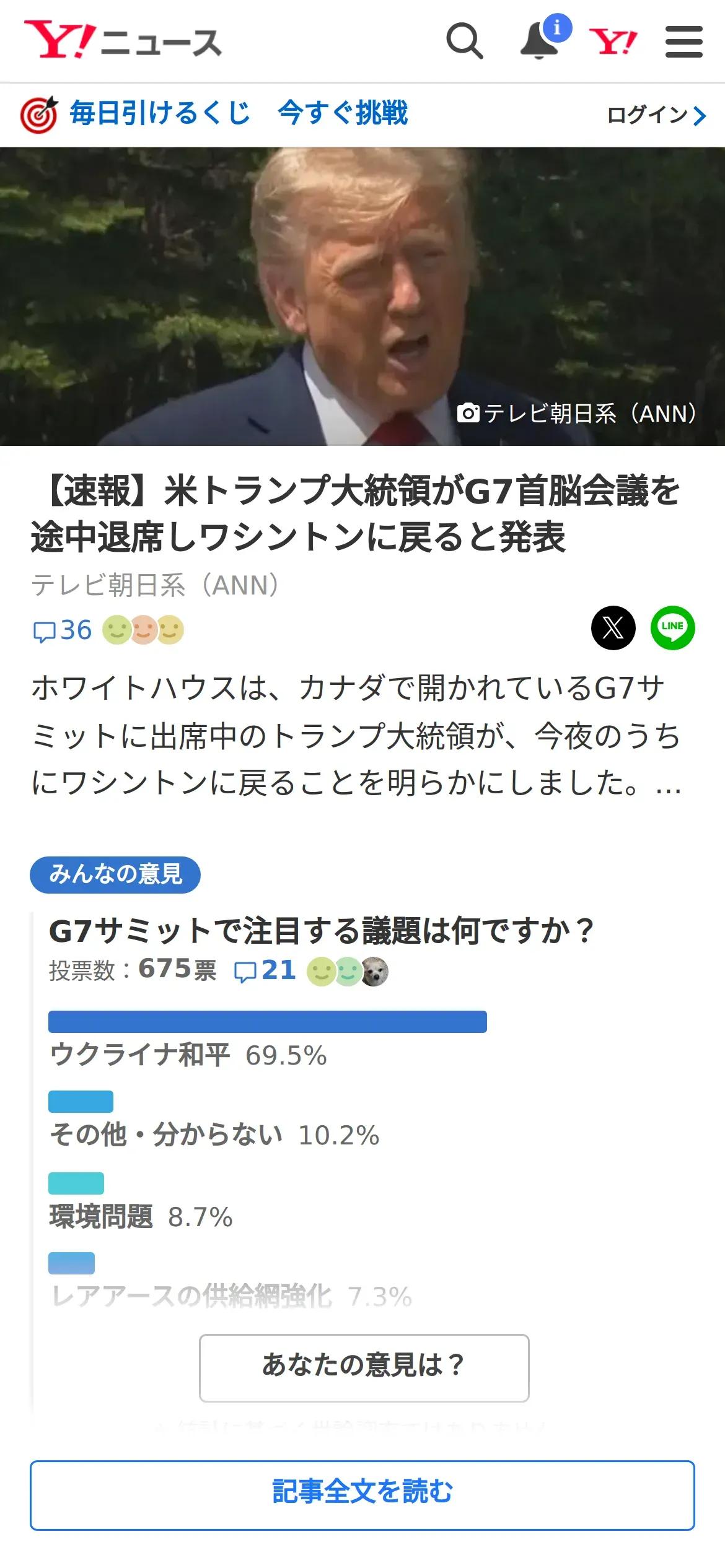Image resolution: width=725 pixels, height=1568 pixels.
Task: Open the G7 breaking news headline
Action: pos(356,513)
